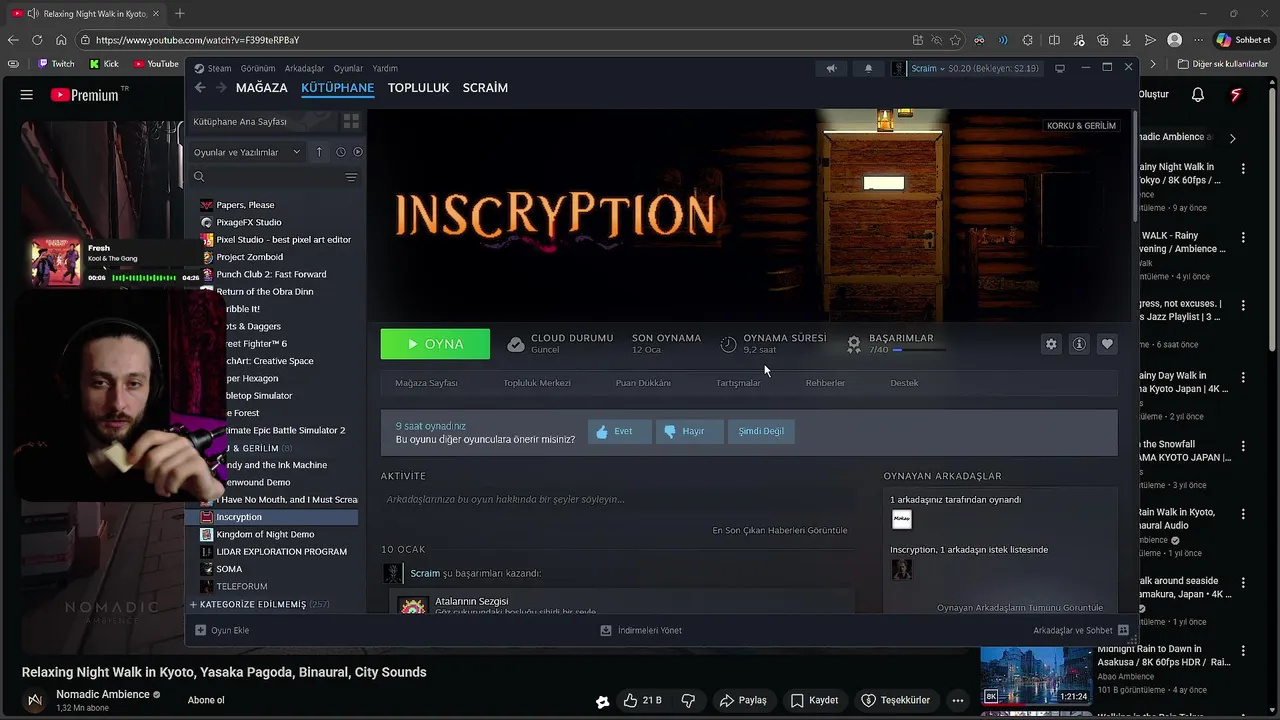The height and width of the screenshot is (720, 1280).
Task: Expand KATEGORİZE EDİLMEMİŞ category
Action: point(260,605)
